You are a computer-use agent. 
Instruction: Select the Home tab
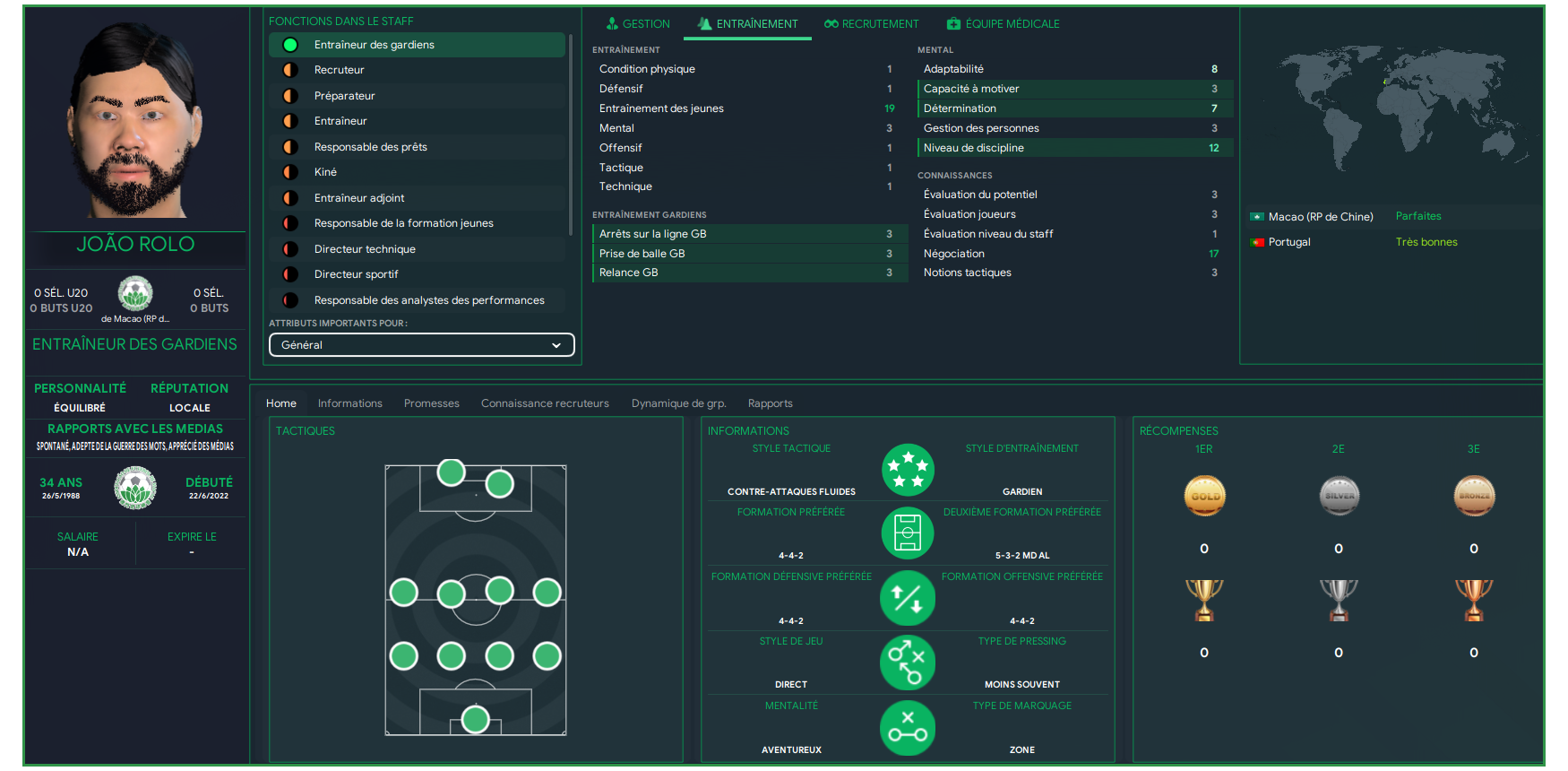(281, 403)
